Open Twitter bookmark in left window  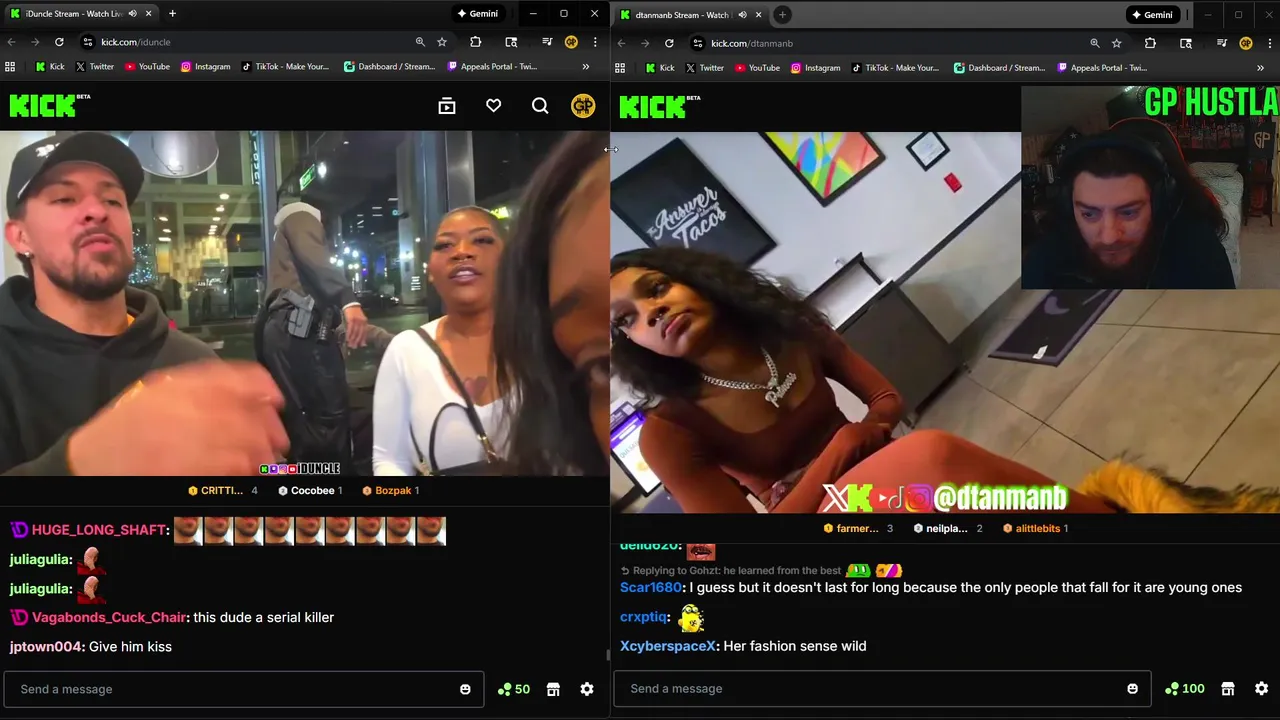pos(94,67)
